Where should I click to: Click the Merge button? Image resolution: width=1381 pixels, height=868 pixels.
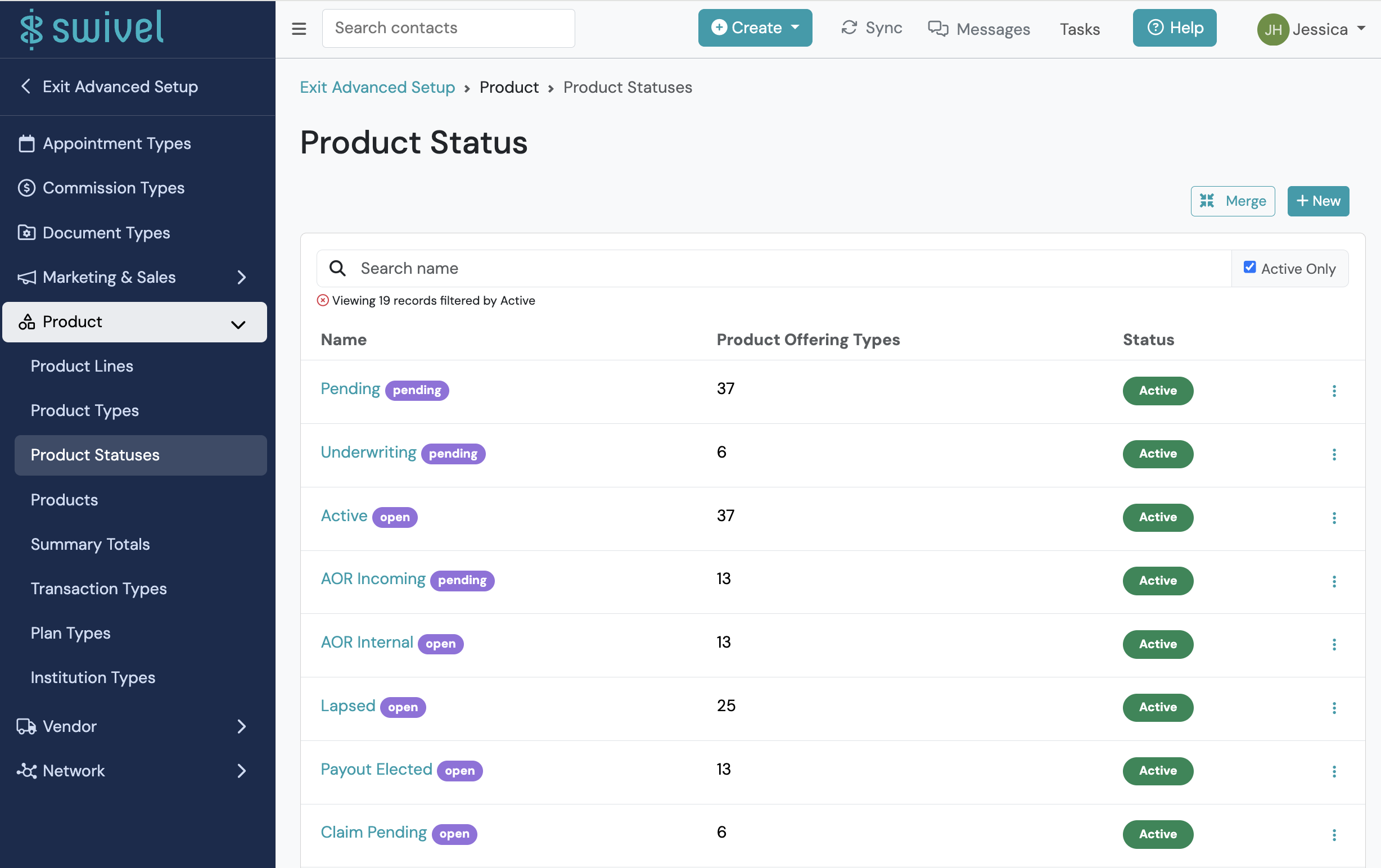point(1233,201)
